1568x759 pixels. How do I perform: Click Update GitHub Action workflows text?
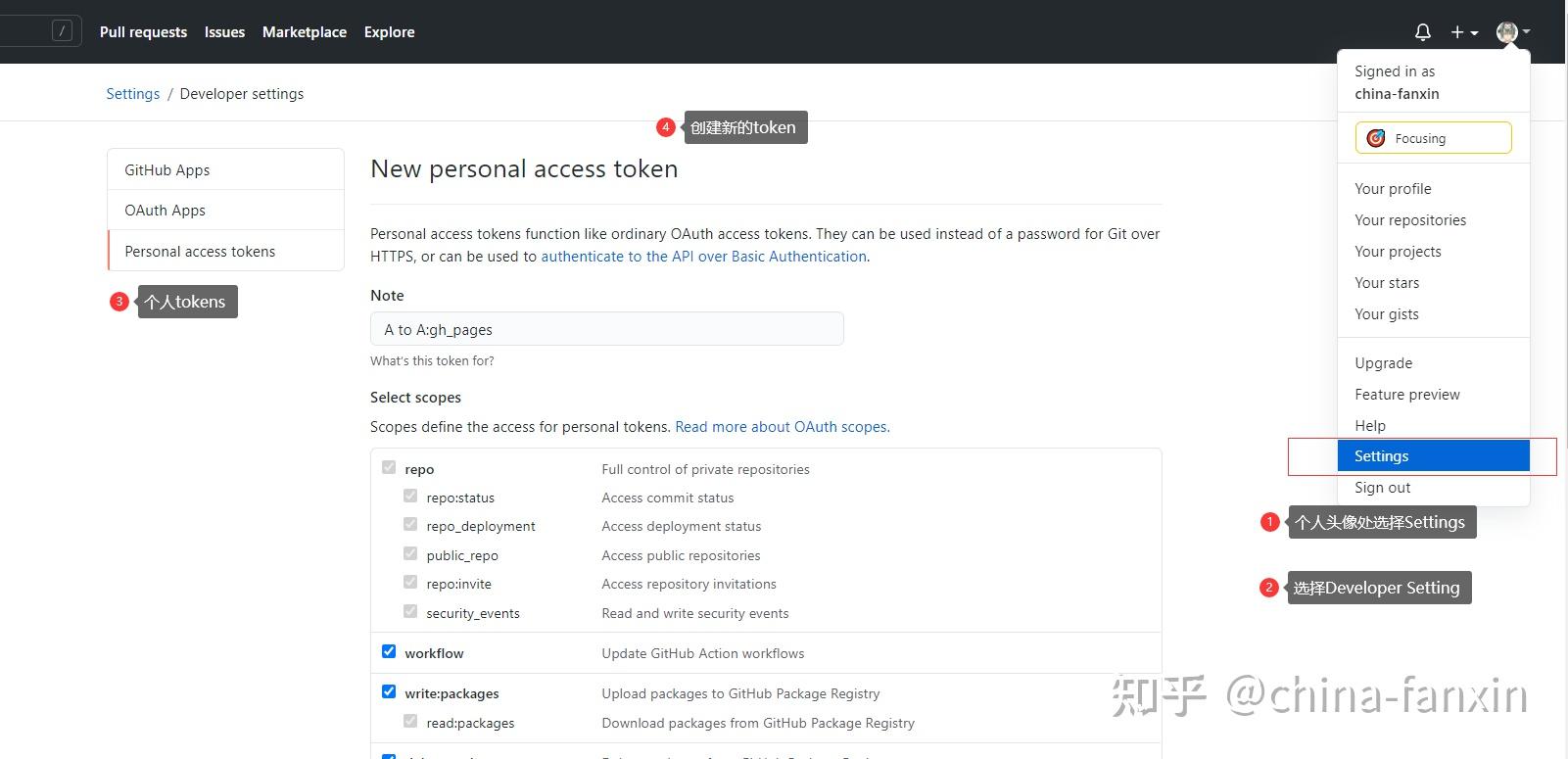point(703,654)
